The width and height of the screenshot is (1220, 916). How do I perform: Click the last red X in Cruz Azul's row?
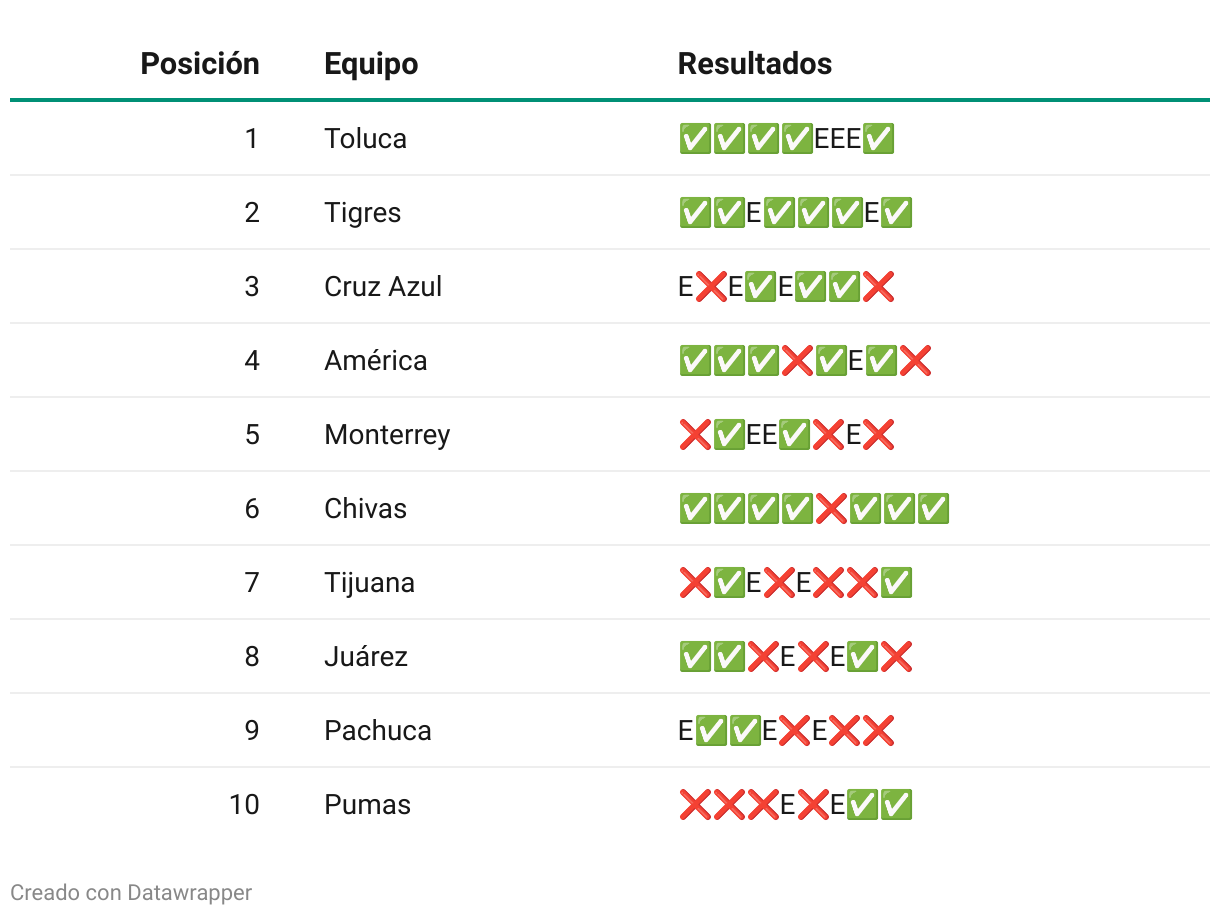[878, 287]
